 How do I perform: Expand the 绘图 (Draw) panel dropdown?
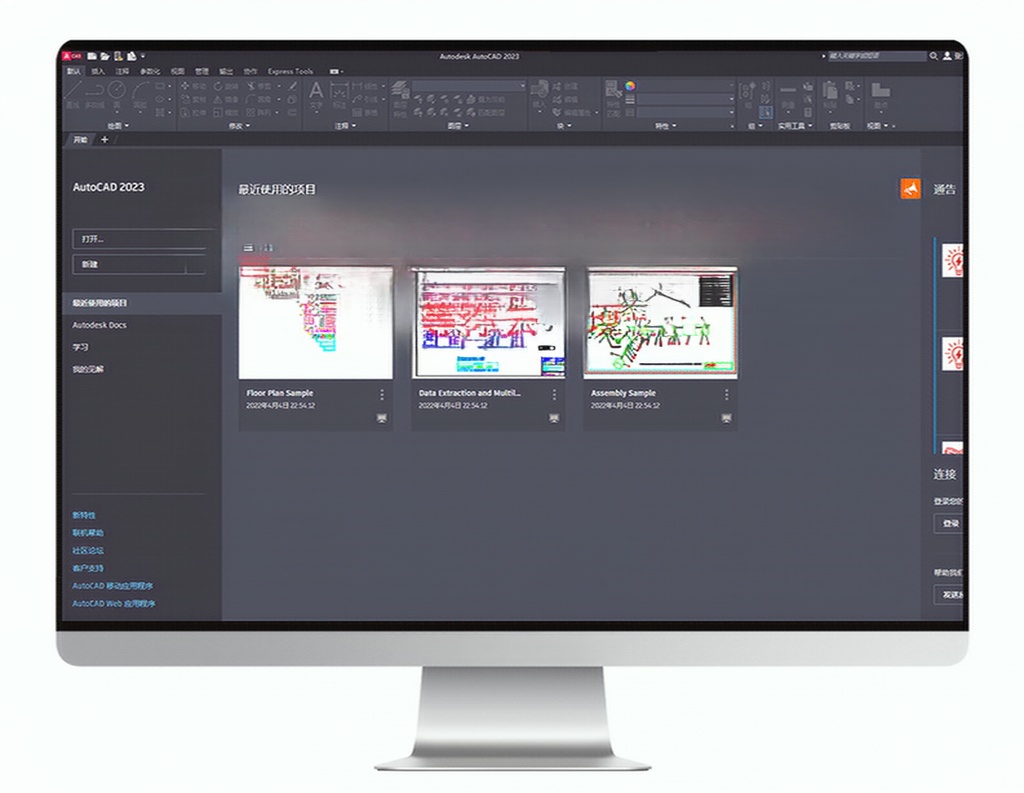tap(118, 125)
